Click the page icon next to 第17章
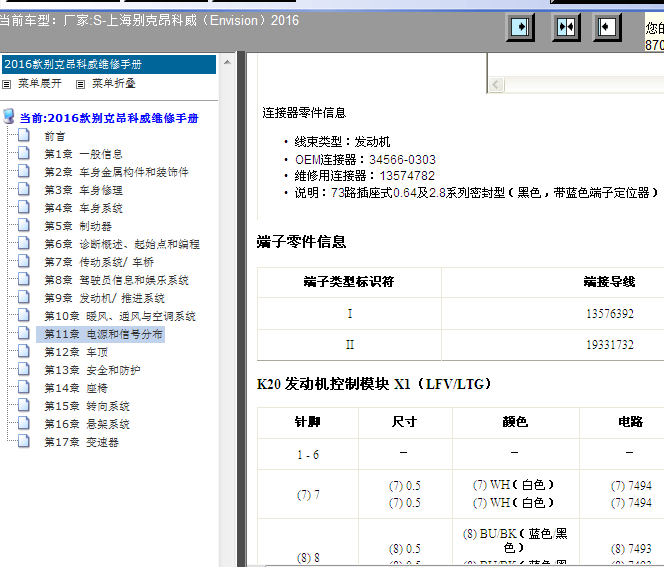The image size is (664, 567). coord(24,441)
